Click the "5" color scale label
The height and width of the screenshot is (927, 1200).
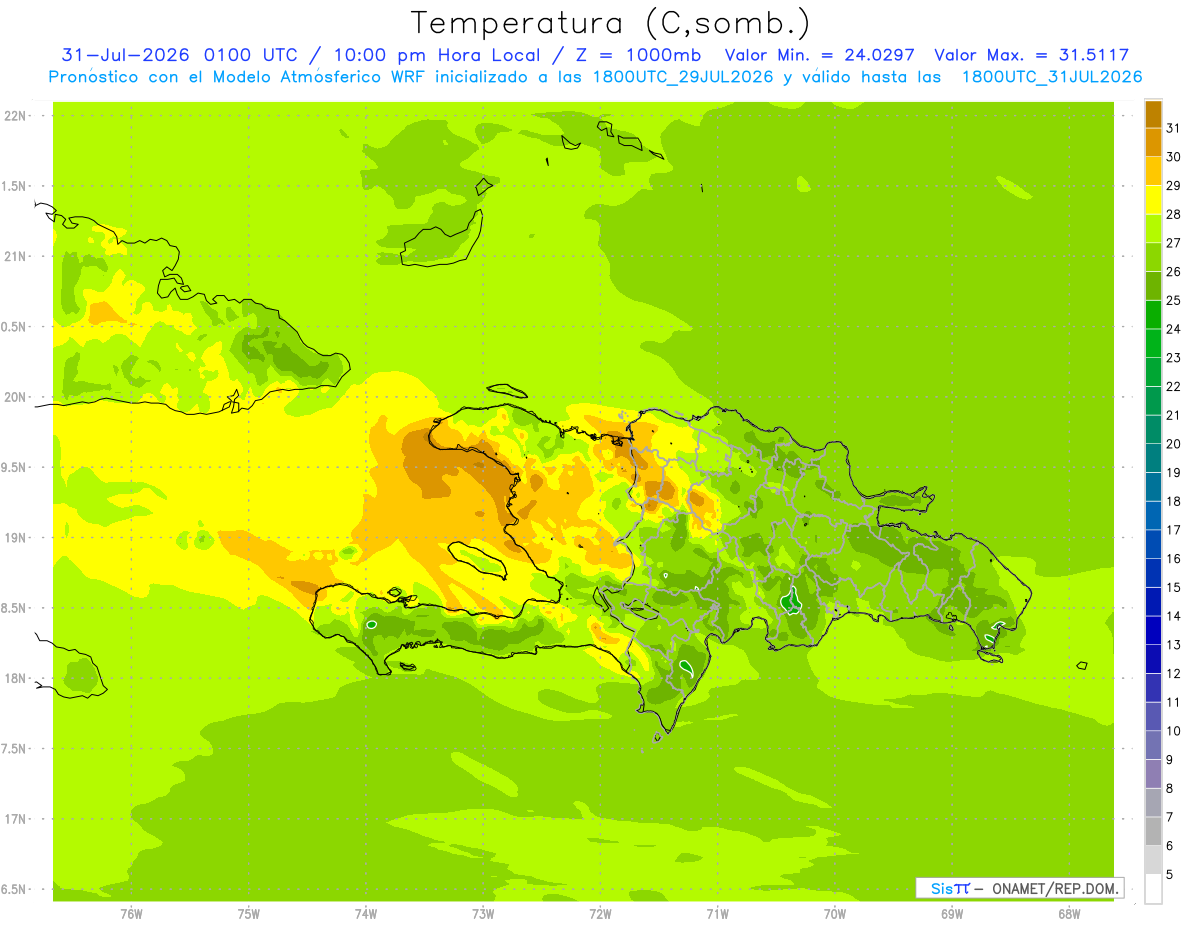pos(1169,875)
